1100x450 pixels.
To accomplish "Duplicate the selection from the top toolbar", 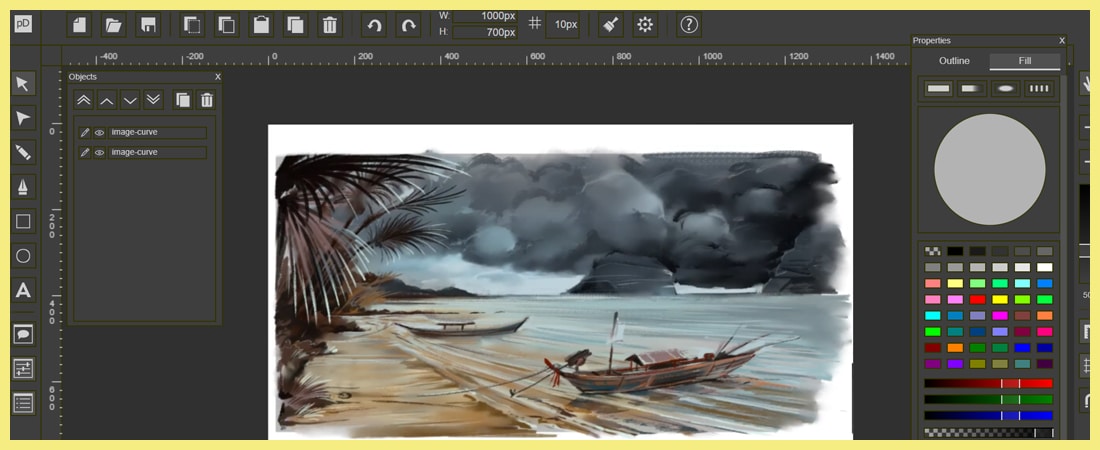I will 295,25.
